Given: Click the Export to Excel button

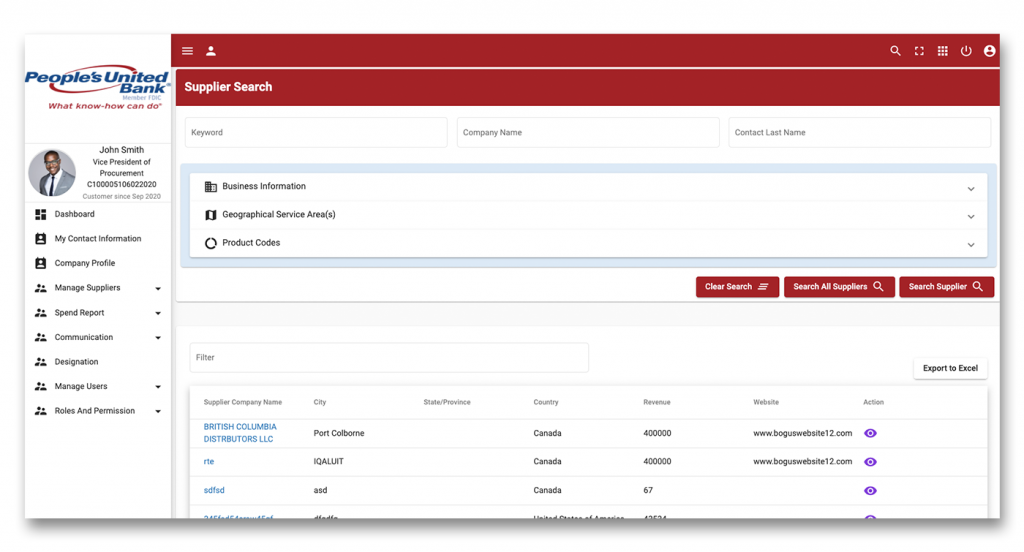Looking at the screenshot, I should click(950, 368).
